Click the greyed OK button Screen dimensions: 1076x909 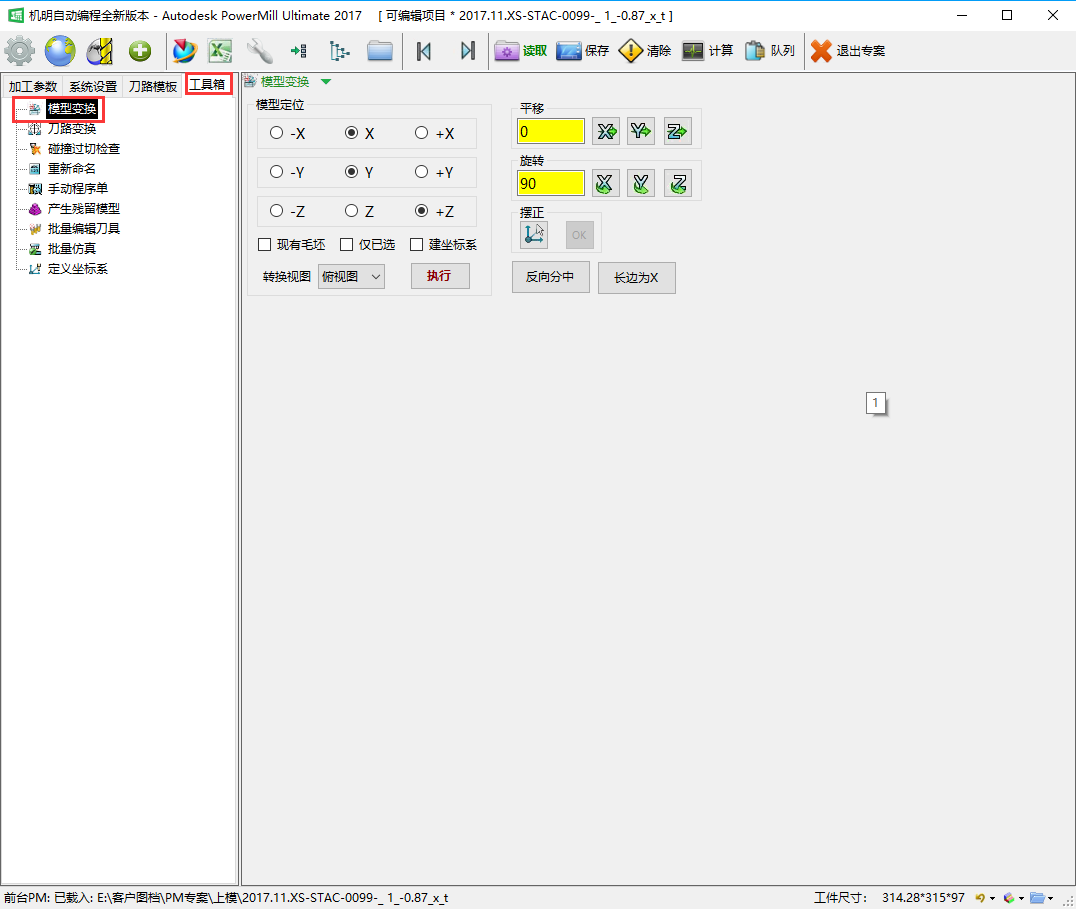pos(579,235)
